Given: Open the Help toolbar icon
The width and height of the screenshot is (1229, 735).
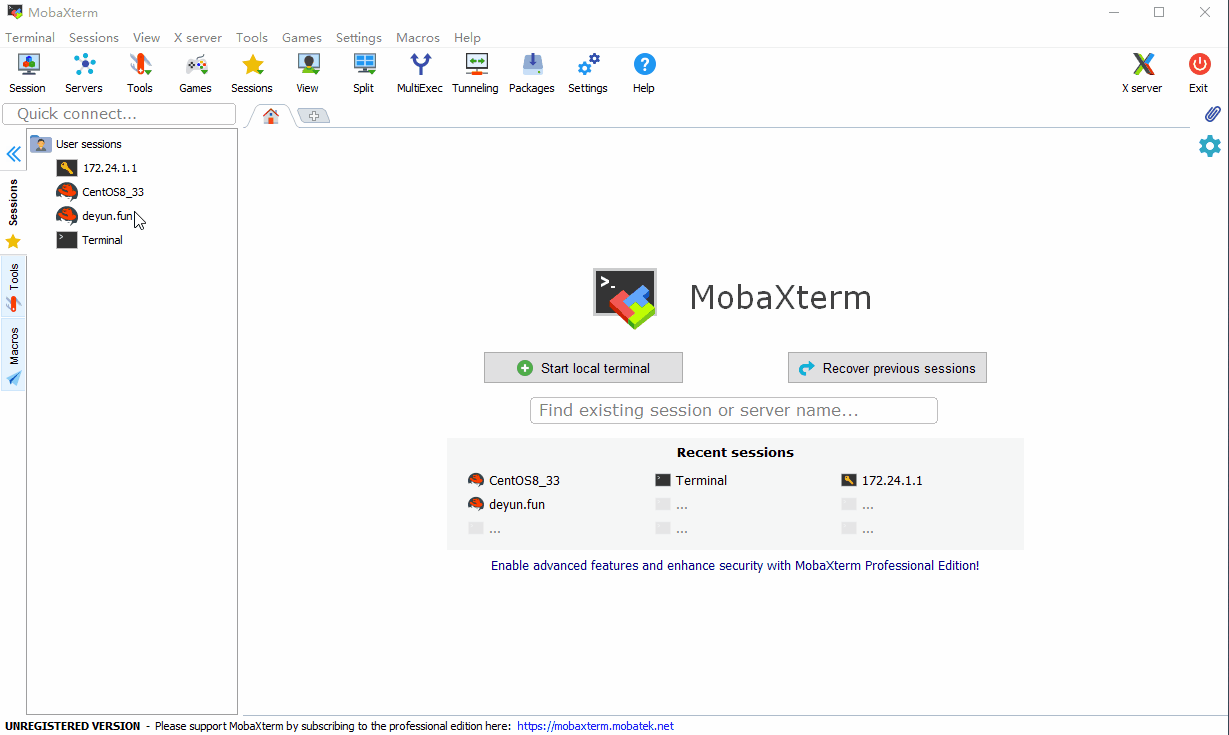Looking at the screenshot, I should 644,73.
